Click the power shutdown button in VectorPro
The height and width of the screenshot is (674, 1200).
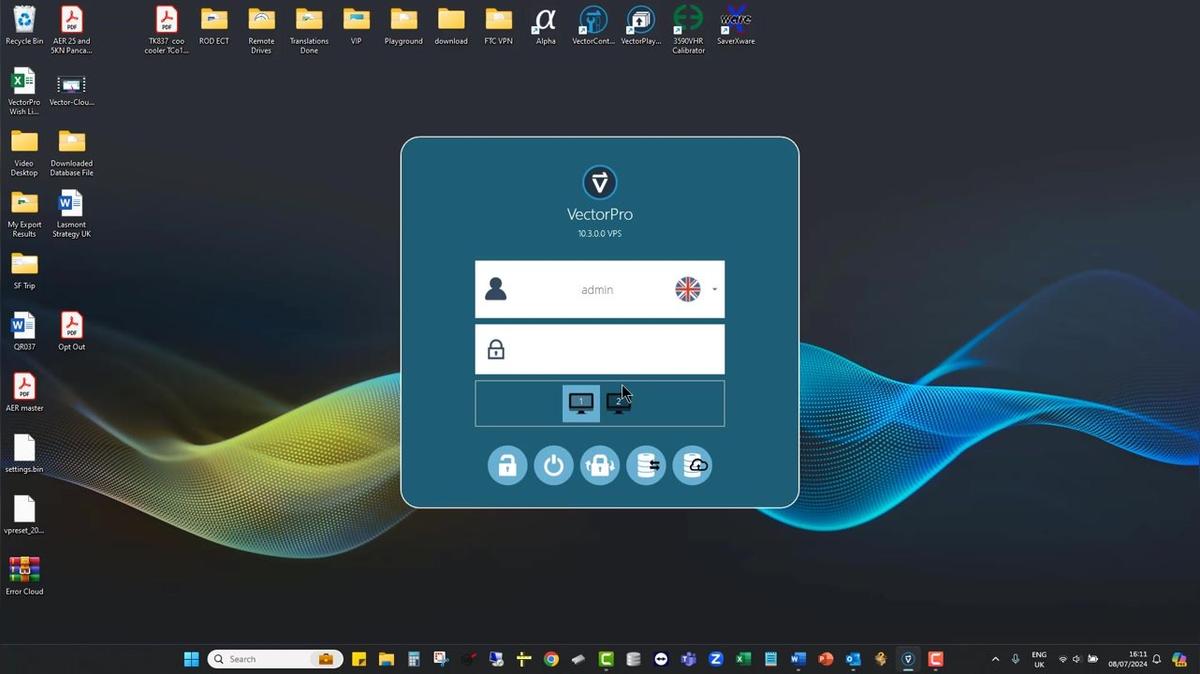(553, 465)
